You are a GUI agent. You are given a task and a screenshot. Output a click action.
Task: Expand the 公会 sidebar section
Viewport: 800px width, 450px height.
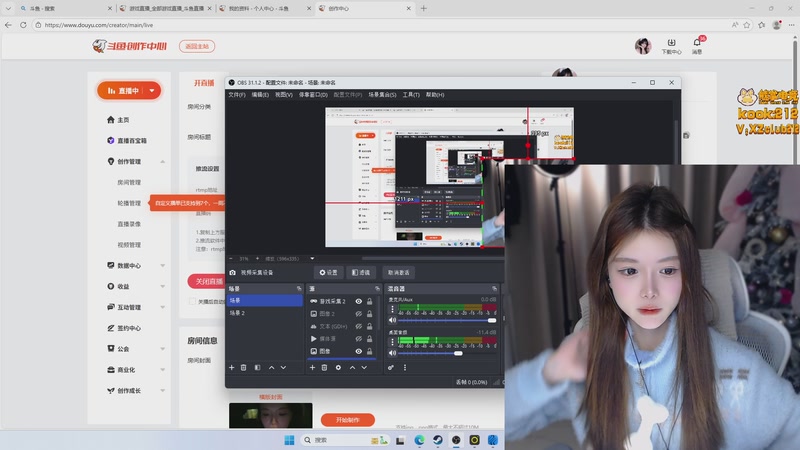click(x=162, y=349)
